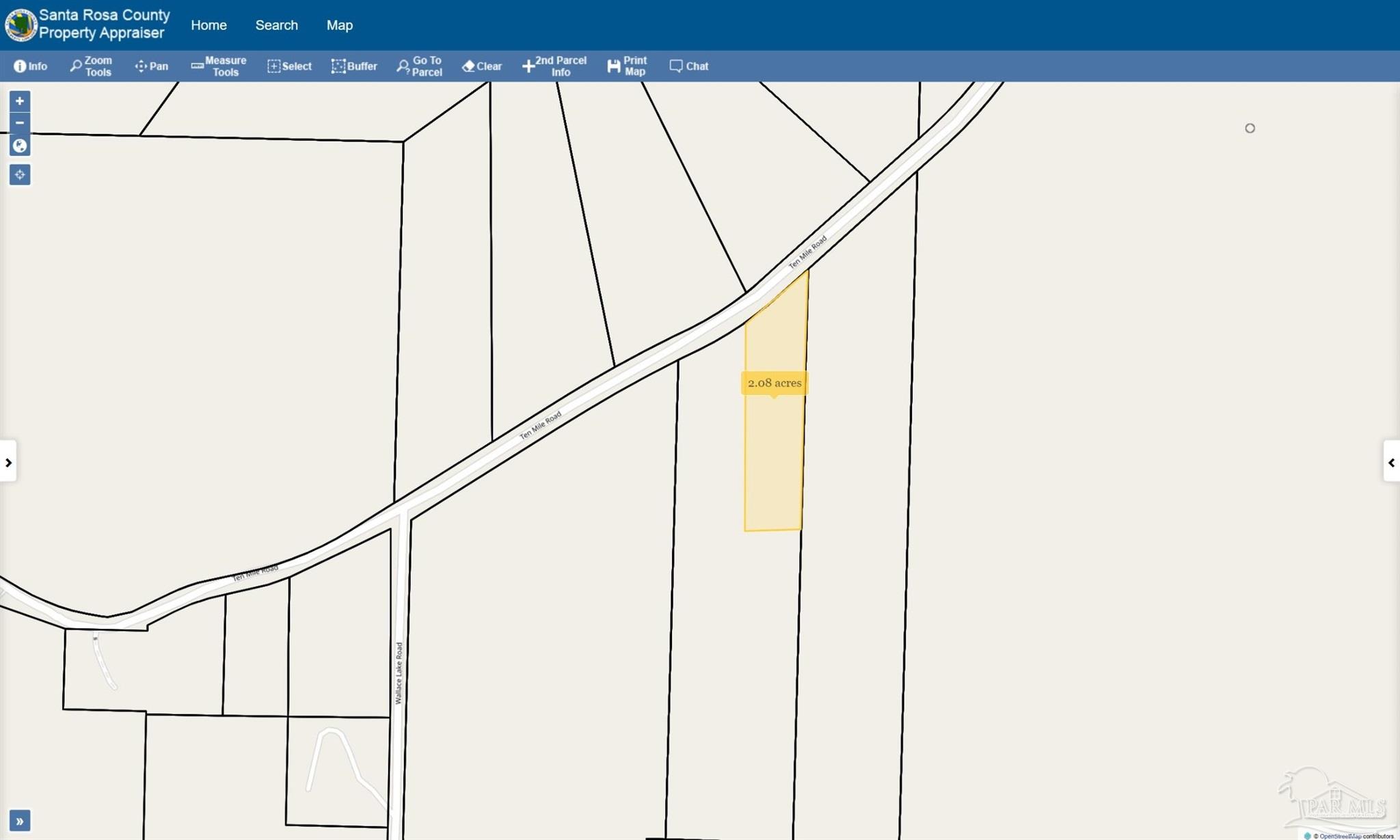Open Zoom Tools in toolbar

91,66
